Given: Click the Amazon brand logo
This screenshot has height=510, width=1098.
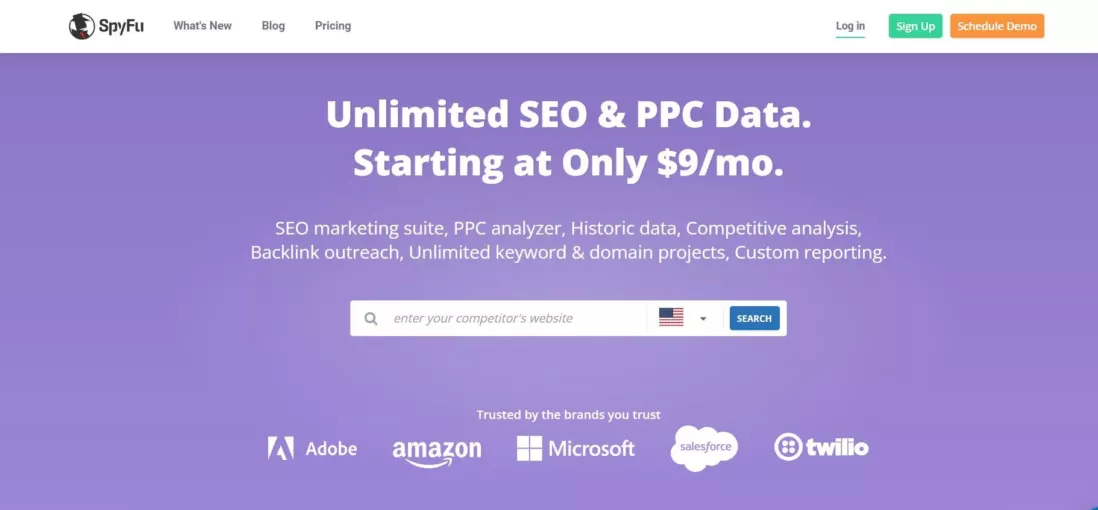Looking at the screenshot, I should coord(436,451).
